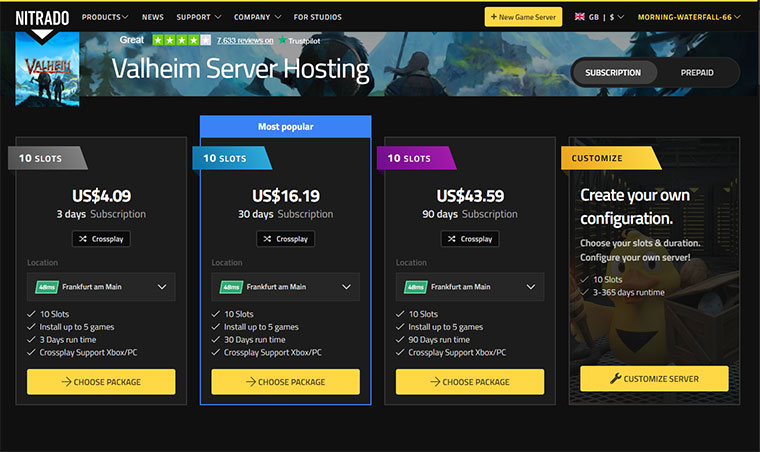Switch to Subscription billing mode
This screenshot has width=760, height=452.
pyautogui.click(x=613, y=73)
